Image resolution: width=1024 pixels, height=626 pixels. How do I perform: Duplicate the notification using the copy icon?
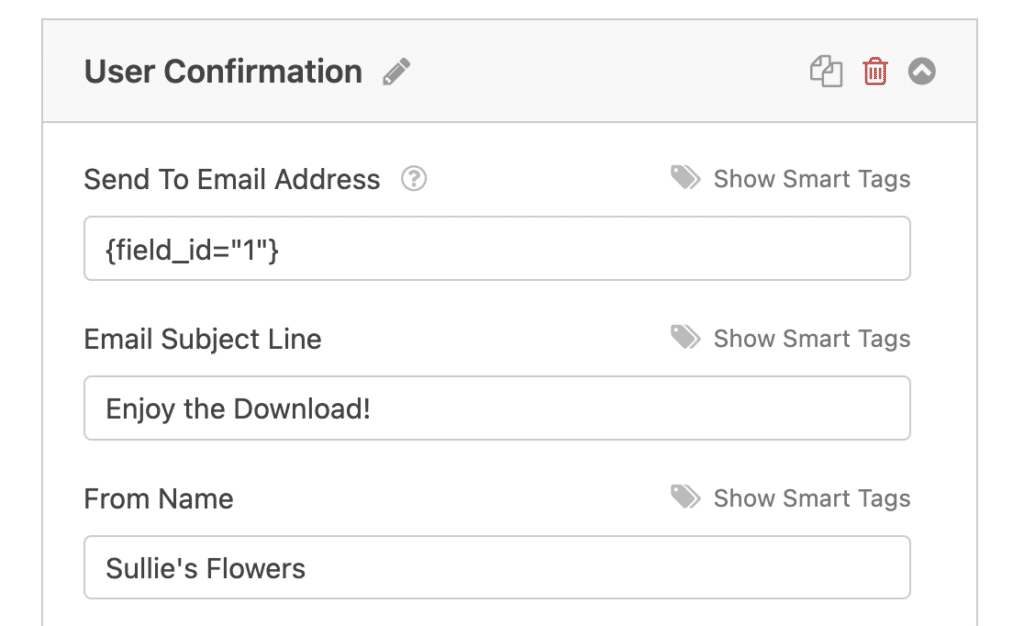pyautogui.click(x=826, y=71)
